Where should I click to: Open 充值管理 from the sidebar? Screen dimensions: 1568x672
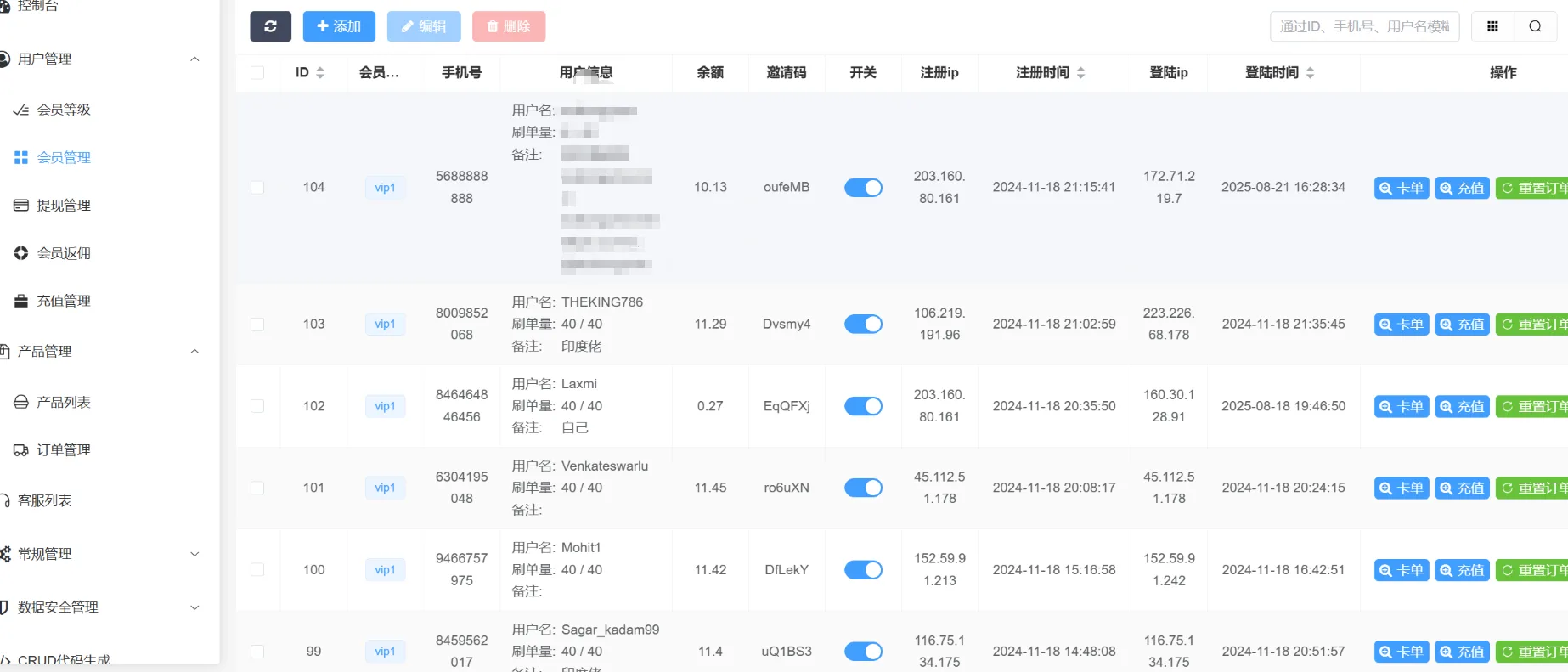pyautogui.click(x=64, y=301)
